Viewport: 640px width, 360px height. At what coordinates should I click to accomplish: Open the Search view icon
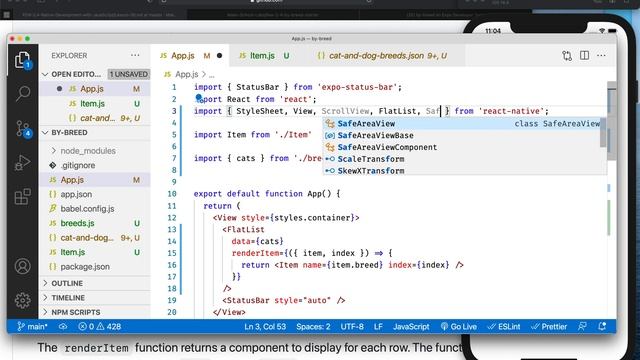(22, 93)
